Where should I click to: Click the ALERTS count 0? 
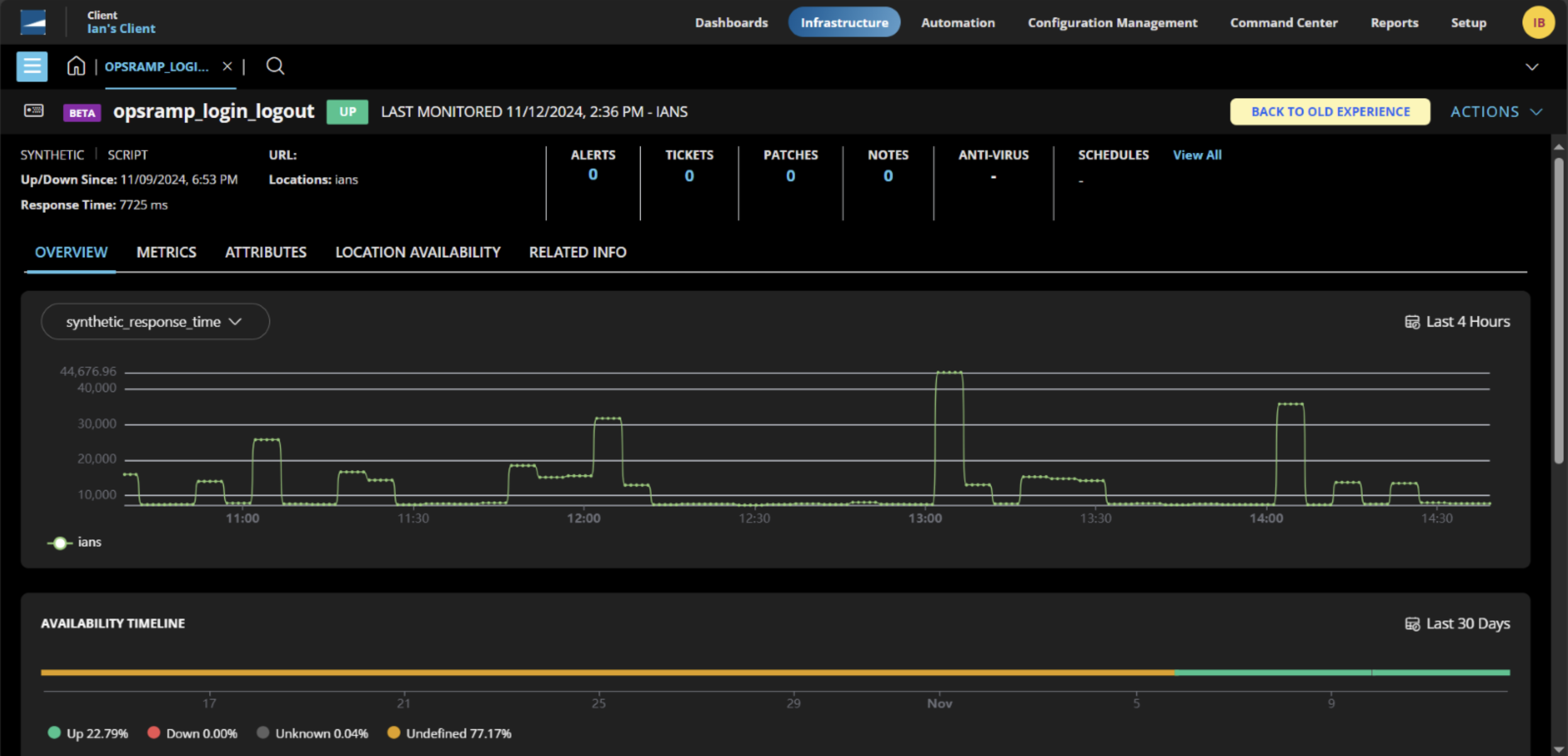[592, 175]
